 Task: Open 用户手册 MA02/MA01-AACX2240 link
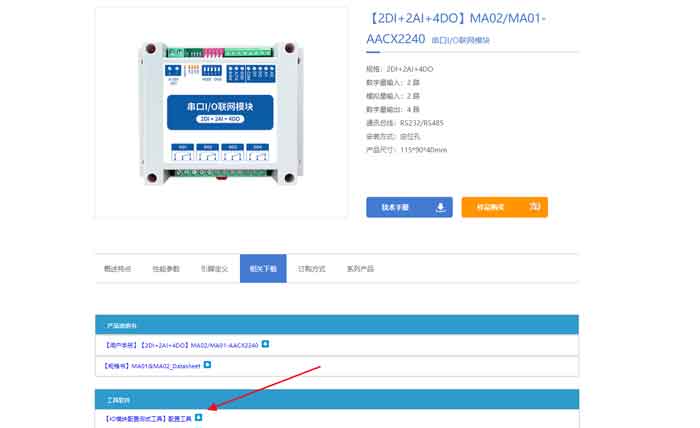[181, 345]
